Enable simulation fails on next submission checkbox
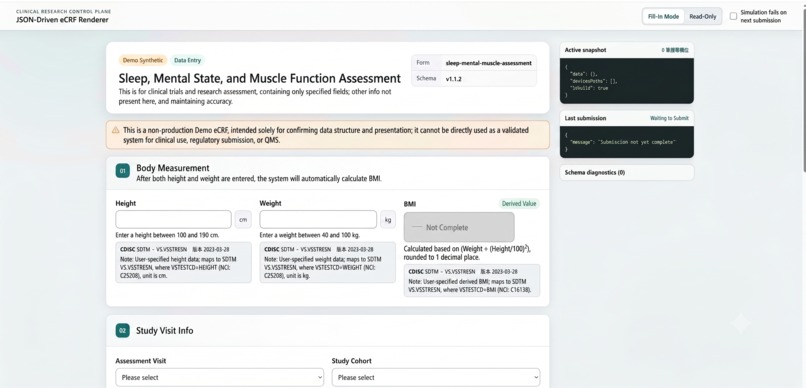 pos(734,16)
